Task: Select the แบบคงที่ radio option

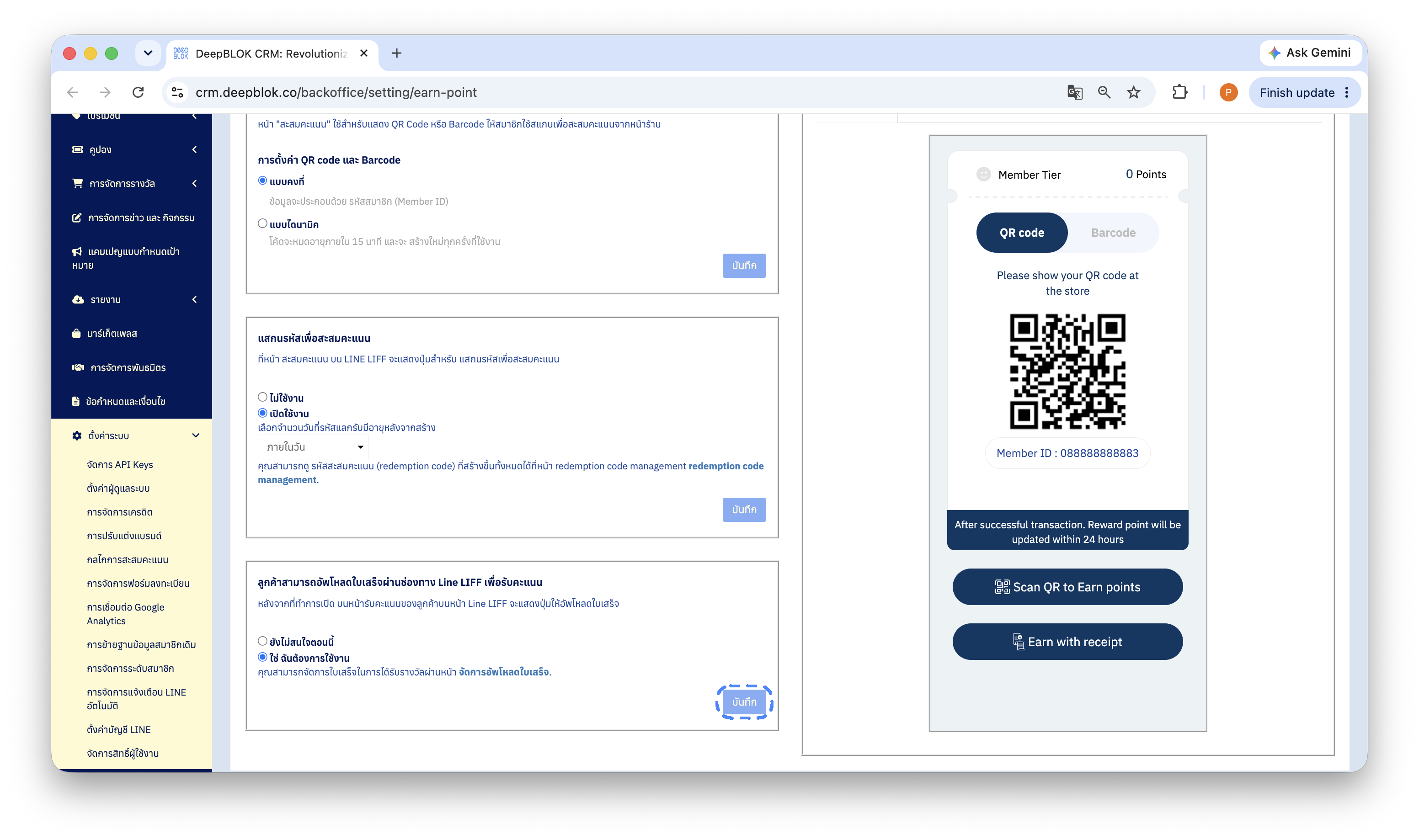Action: click(262, 181)
